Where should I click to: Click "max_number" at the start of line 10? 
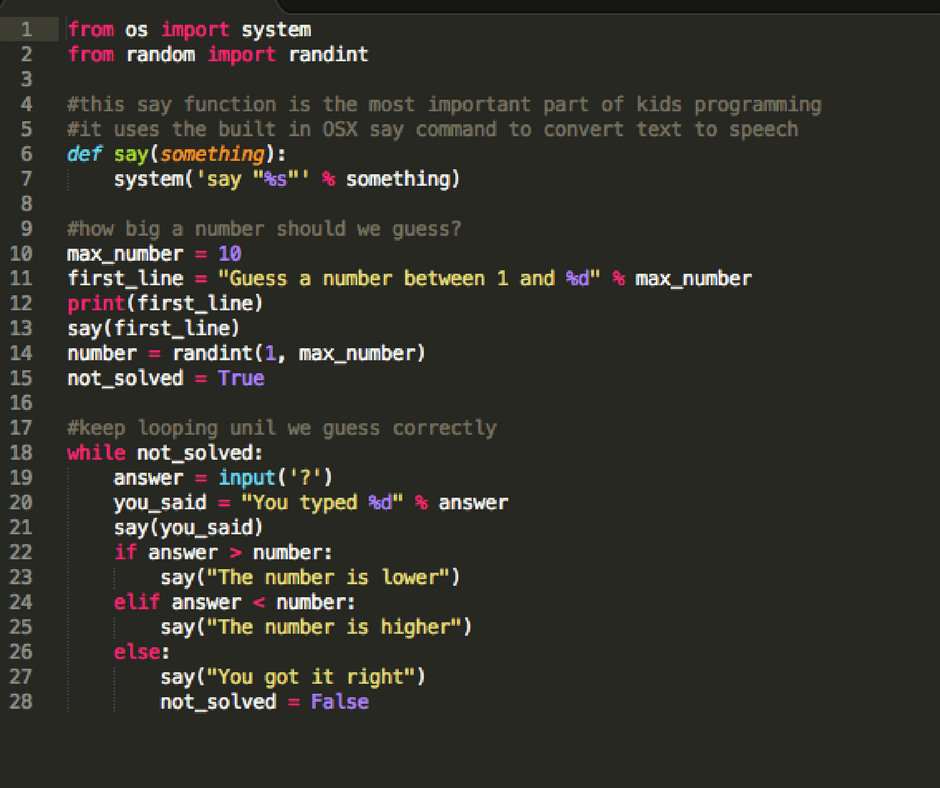[125, 254]
